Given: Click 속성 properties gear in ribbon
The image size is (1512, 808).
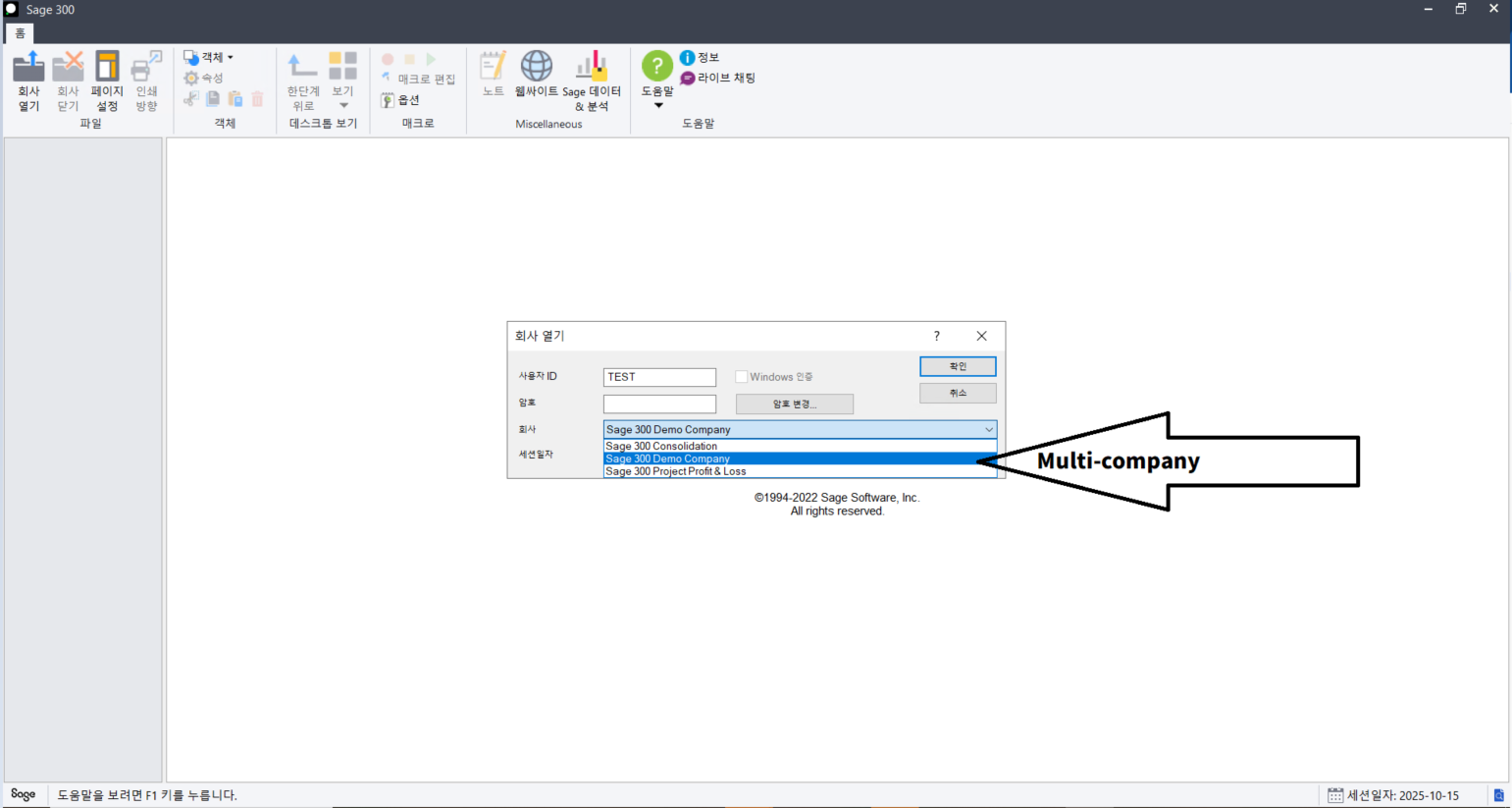Looking at the screenshot, I should click(204, 79).
